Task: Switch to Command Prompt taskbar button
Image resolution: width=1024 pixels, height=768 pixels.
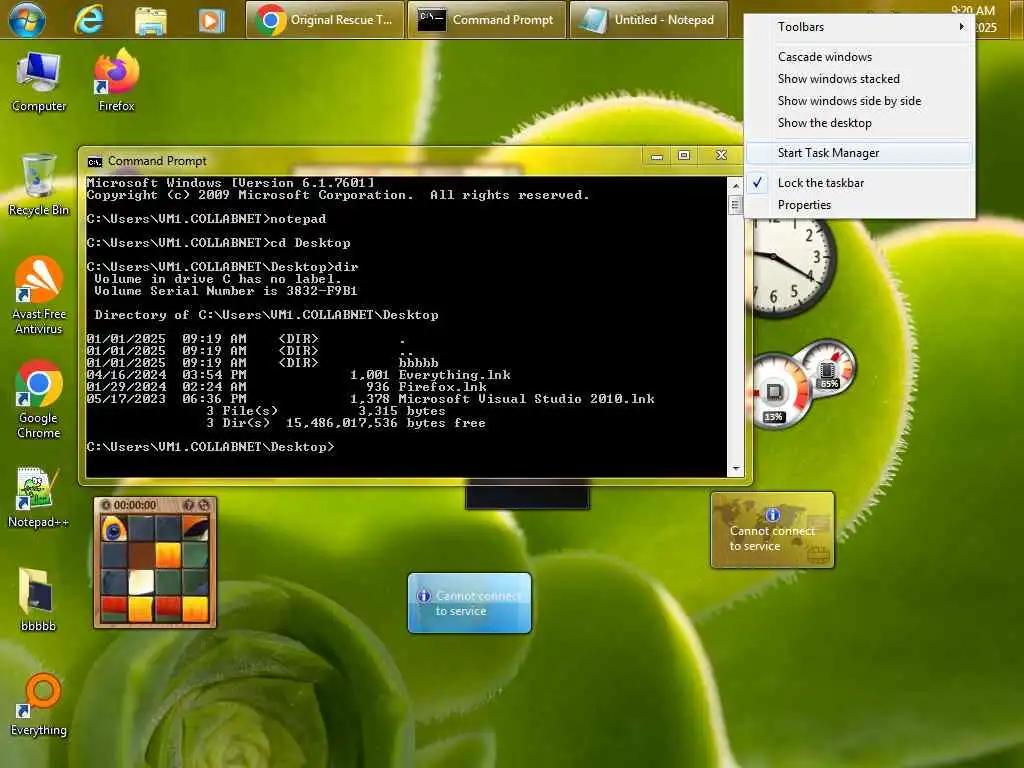Action: tap(487, 20)
